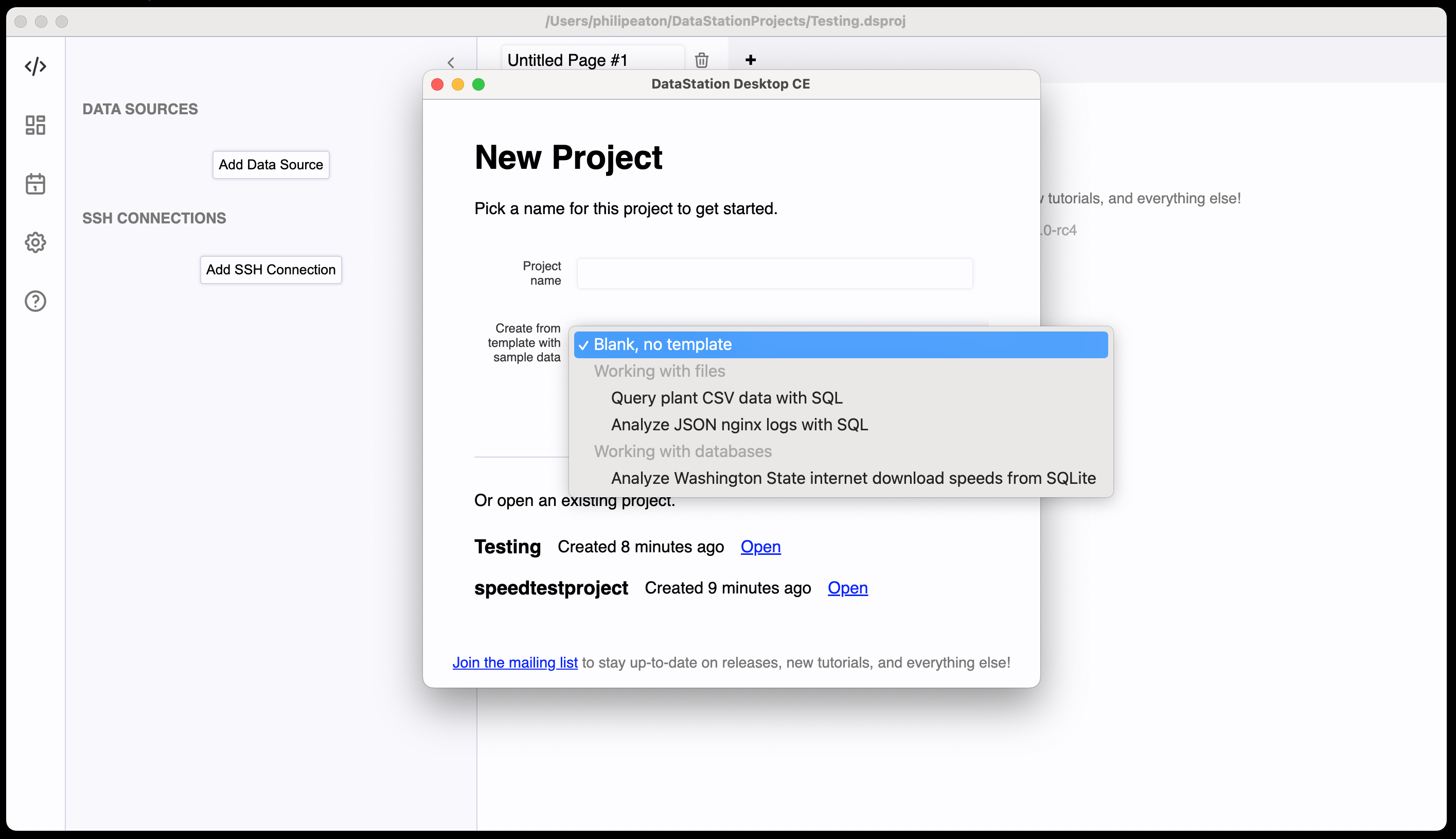1456x839 pixels.
Task: Click the Testing.dsproj window title path
Action: coord(725,21)
